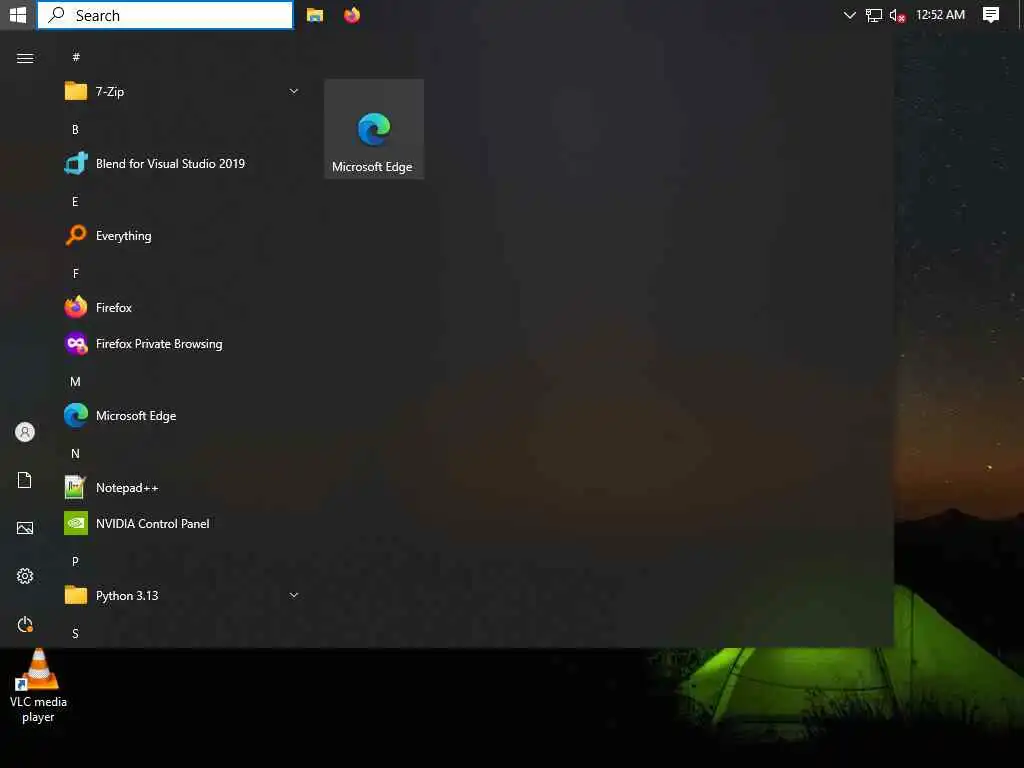
Task: Open Documents from the Start sidebar
Action: [25, 480]
